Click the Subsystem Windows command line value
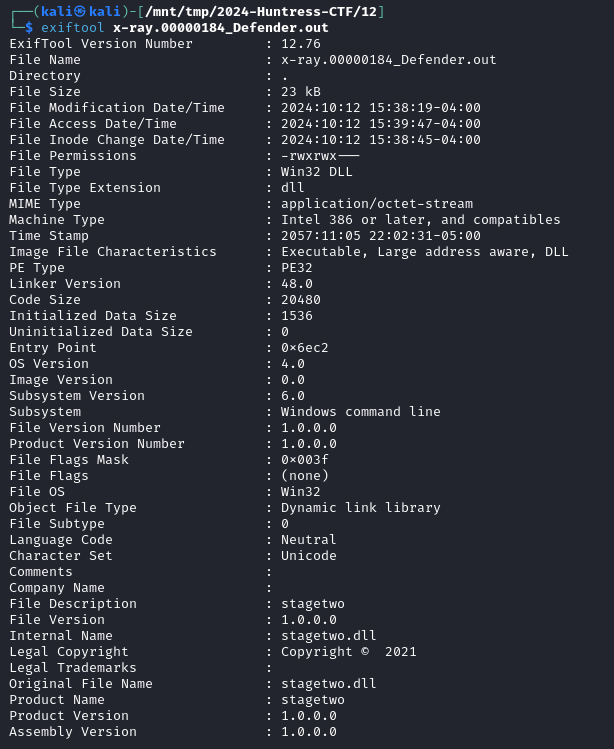 (x=360, y=412)
